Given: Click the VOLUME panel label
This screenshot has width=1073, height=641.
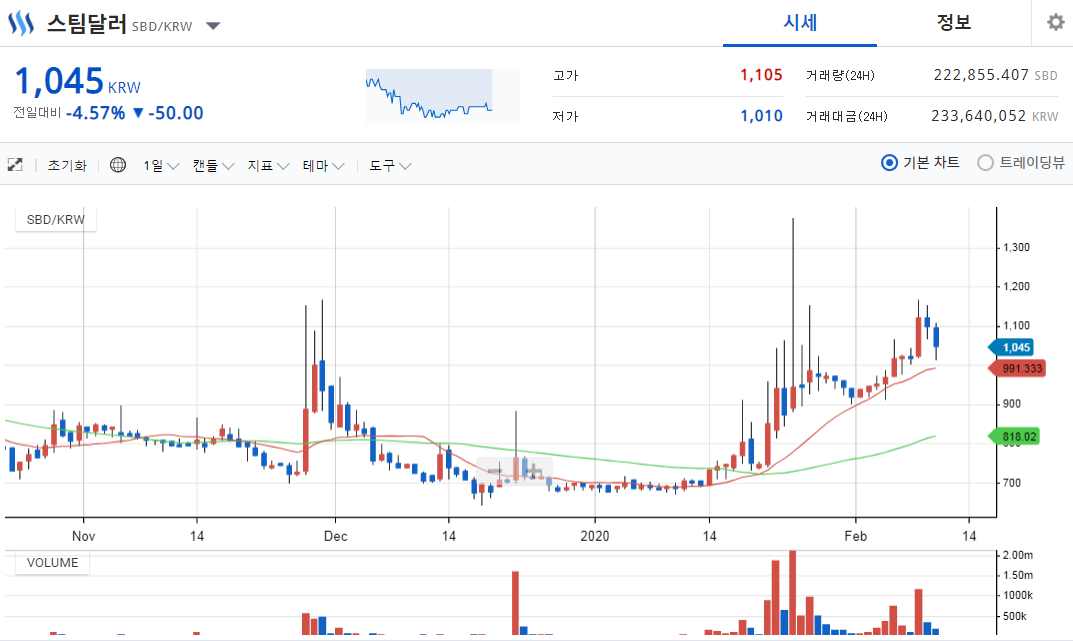Looking at the screenshot, I should tap(53, 562).
